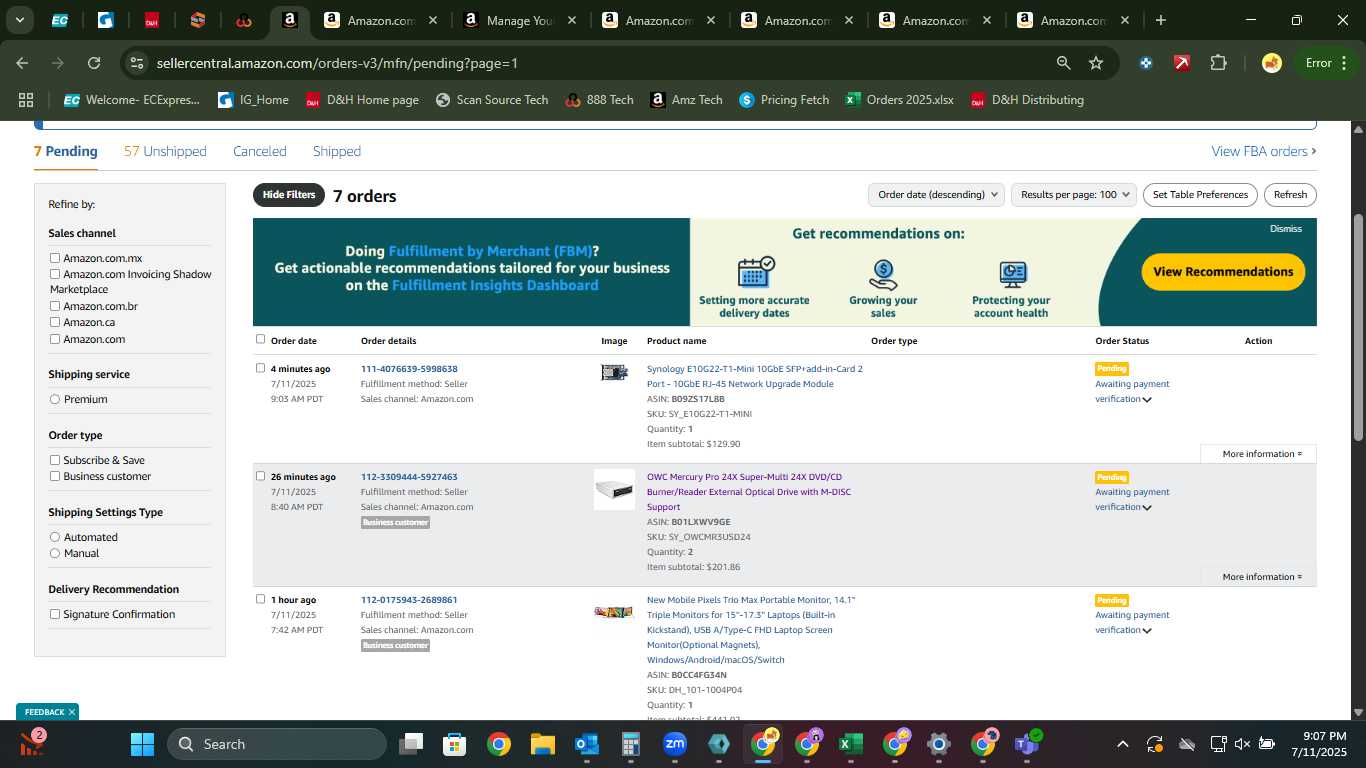
Task: Click the blue cross extension icon
Action: coord(1146,63)
